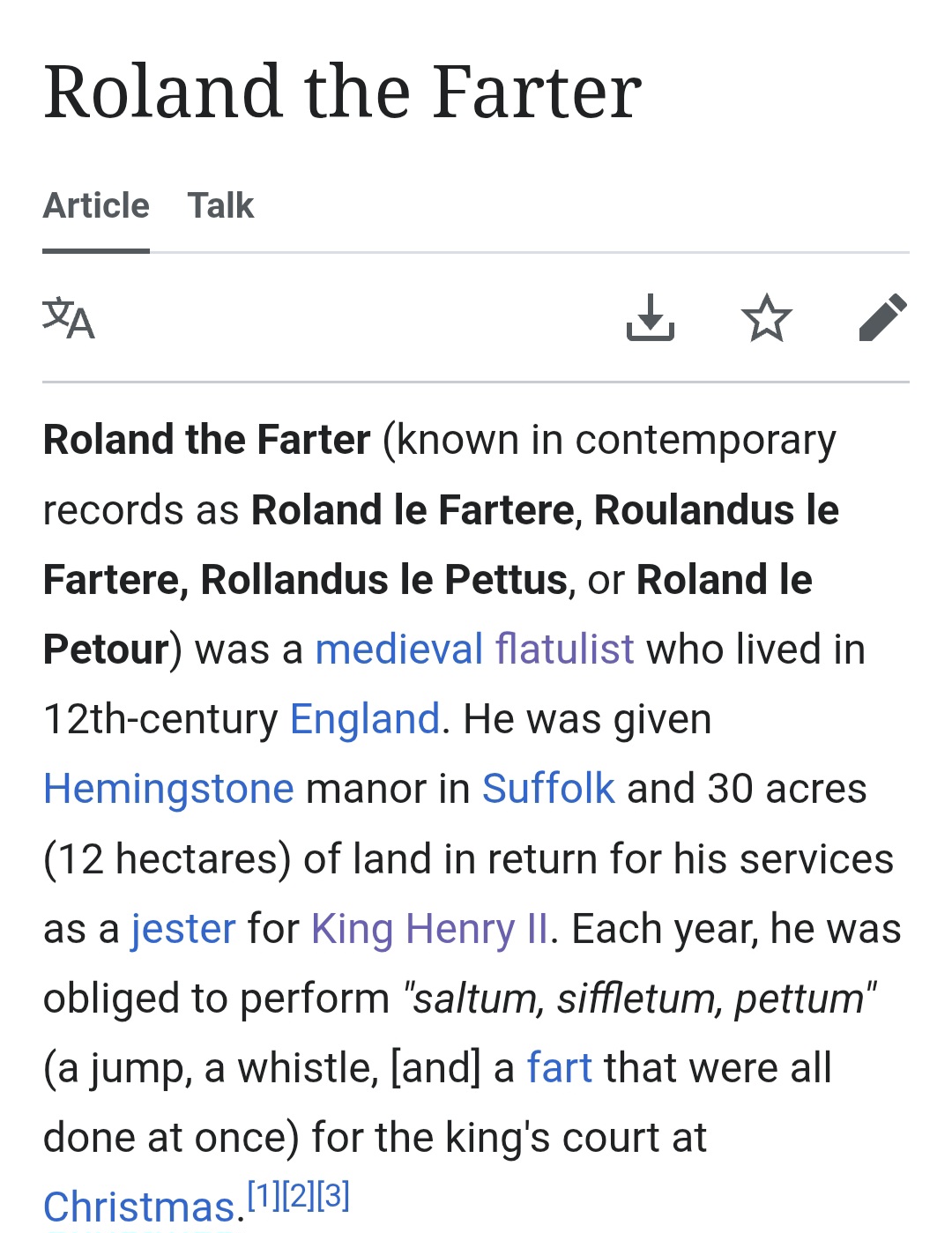Click the pencil edit icon
The height and width of the screenshot is (1233, 952).
coord(882,317)
